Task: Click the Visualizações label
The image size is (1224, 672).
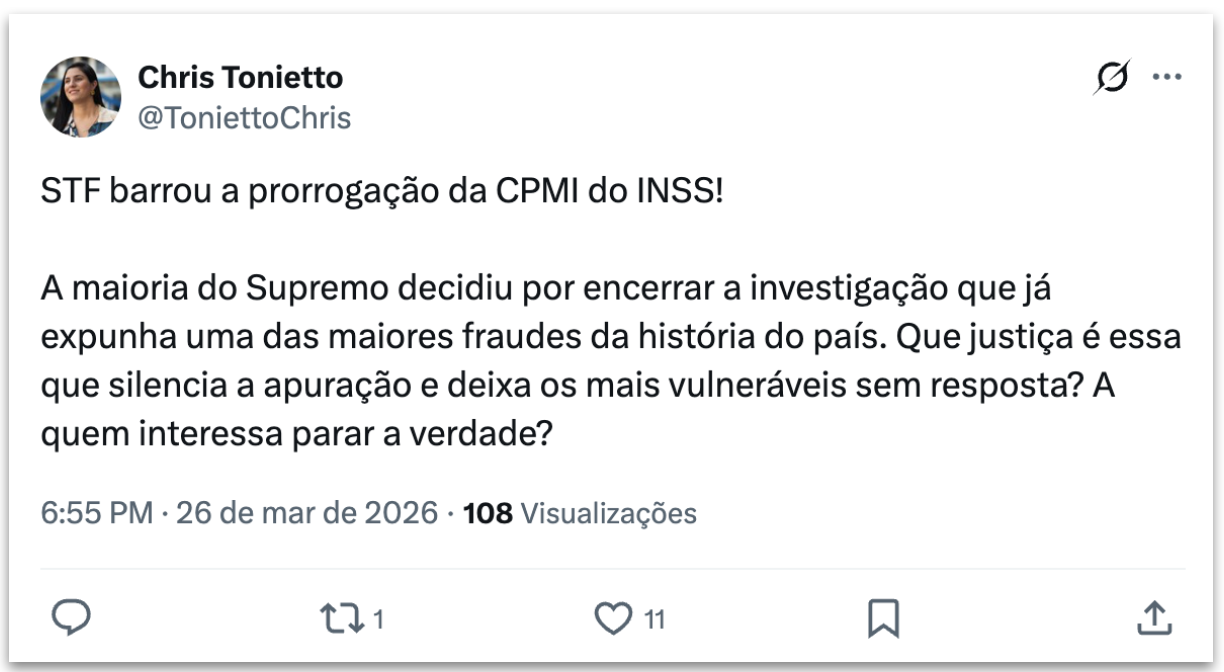Action: (609, 514)
